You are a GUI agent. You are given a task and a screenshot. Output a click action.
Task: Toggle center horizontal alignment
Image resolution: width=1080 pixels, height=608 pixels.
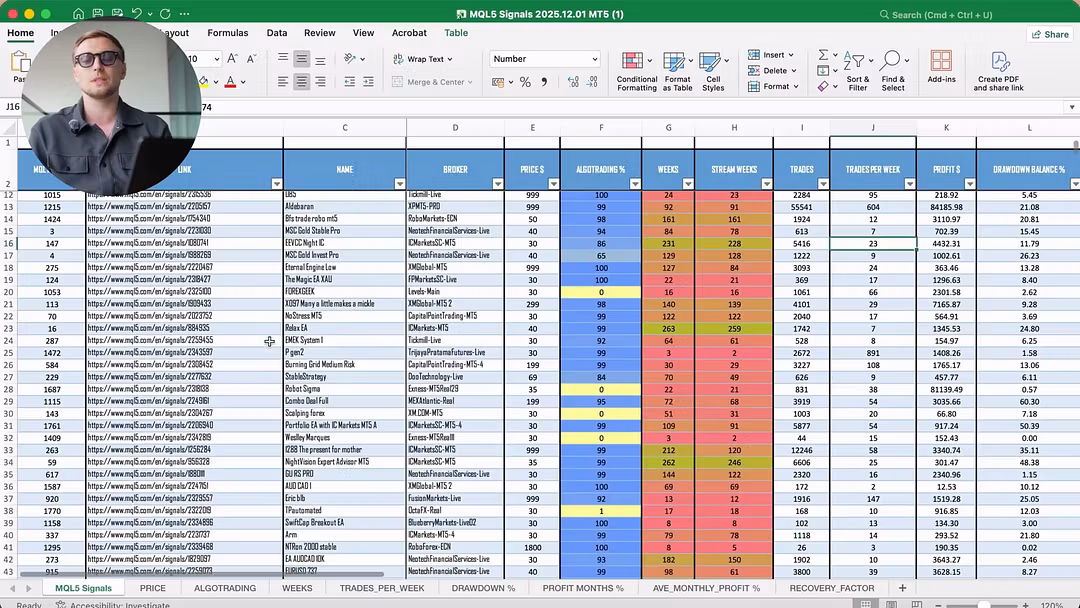[x=302, y=82]
